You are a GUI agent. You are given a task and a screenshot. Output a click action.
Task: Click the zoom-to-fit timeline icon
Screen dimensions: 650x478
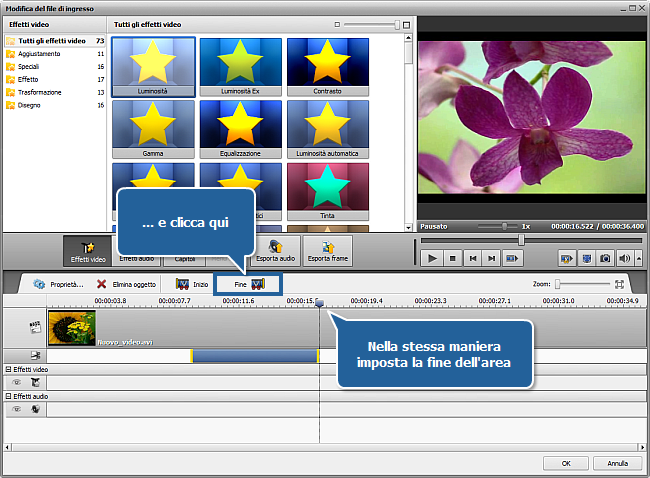click(x=620, y=284)
